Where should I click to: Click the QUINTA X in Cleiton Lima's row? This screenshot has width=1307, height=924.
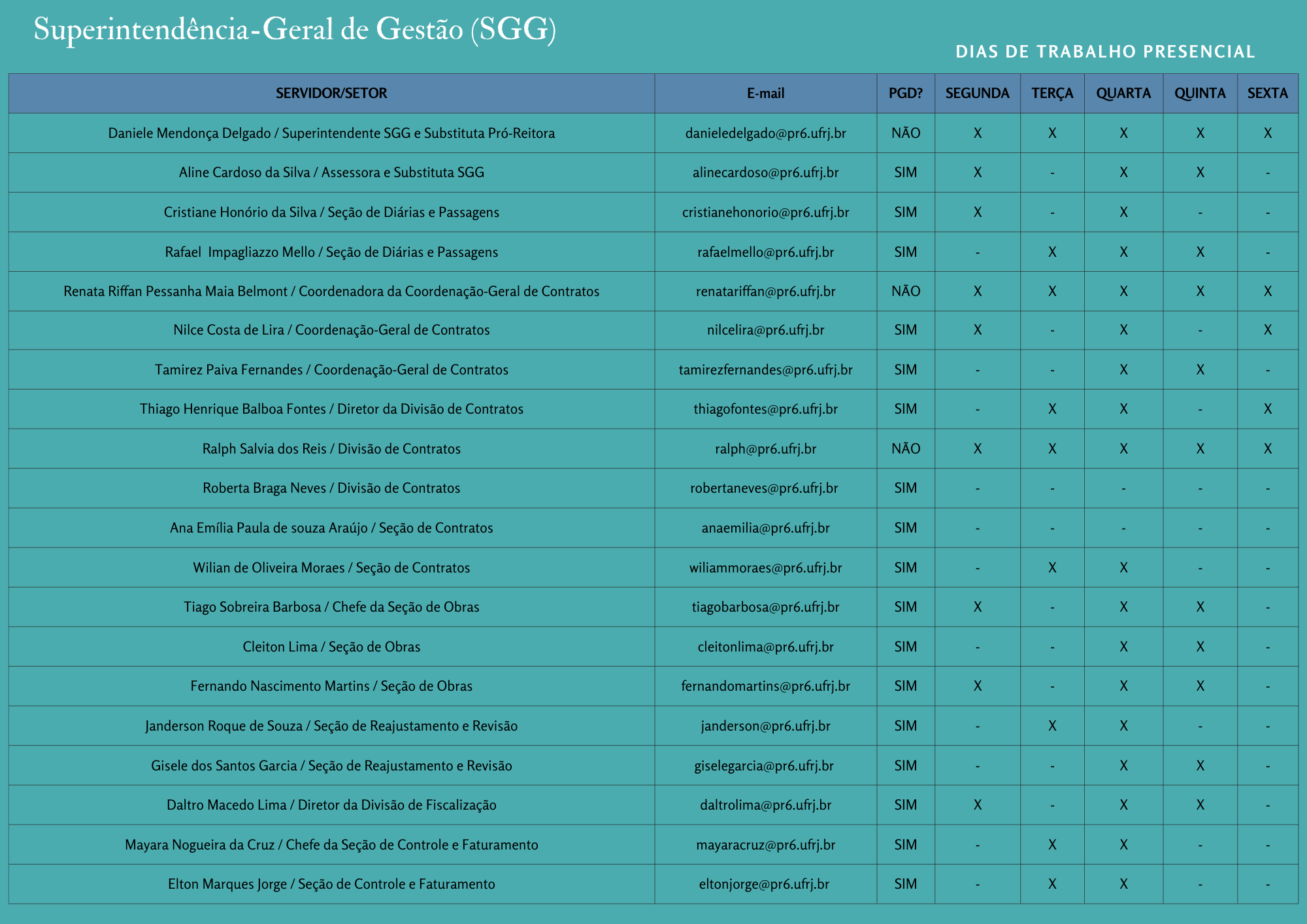(1200, 647)
